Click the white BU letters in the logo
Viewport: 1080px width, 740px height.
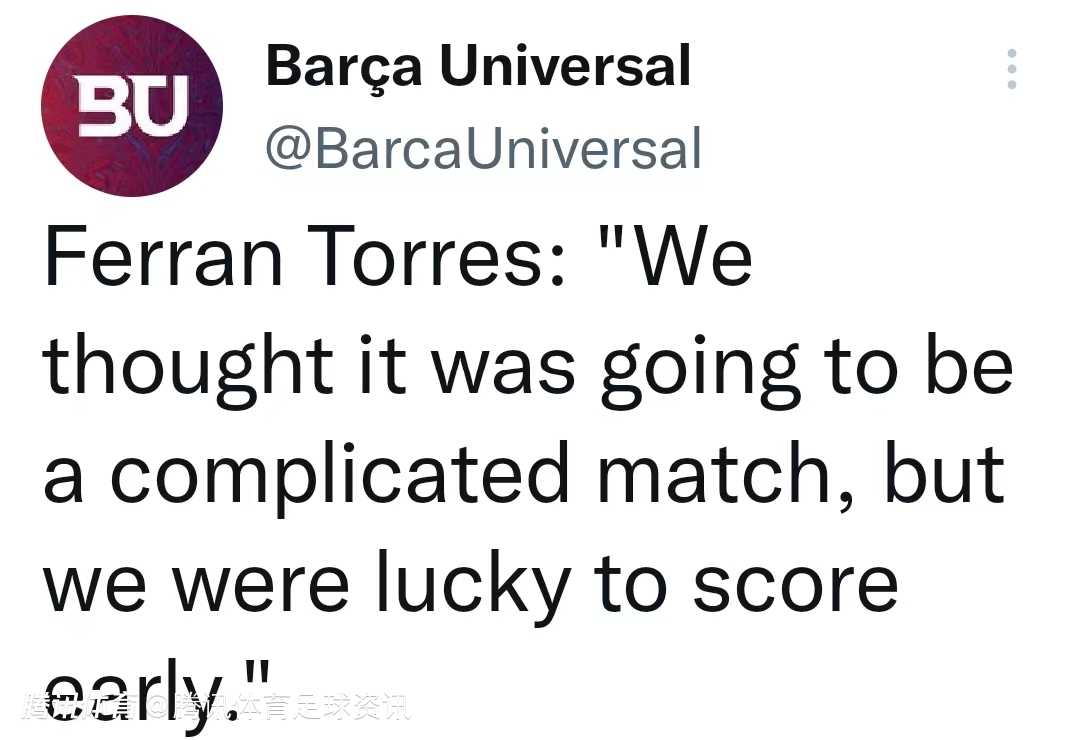(133, 107)
